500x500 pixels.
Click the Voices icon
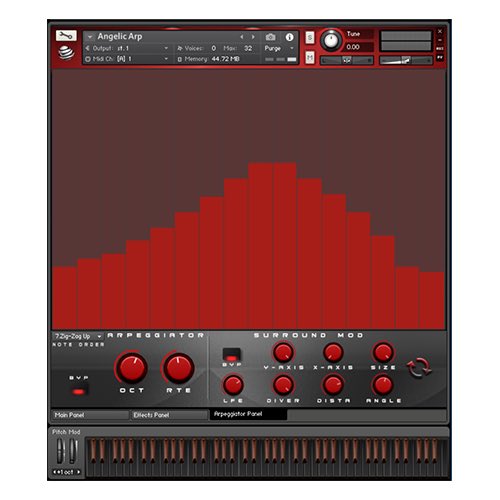180,48
